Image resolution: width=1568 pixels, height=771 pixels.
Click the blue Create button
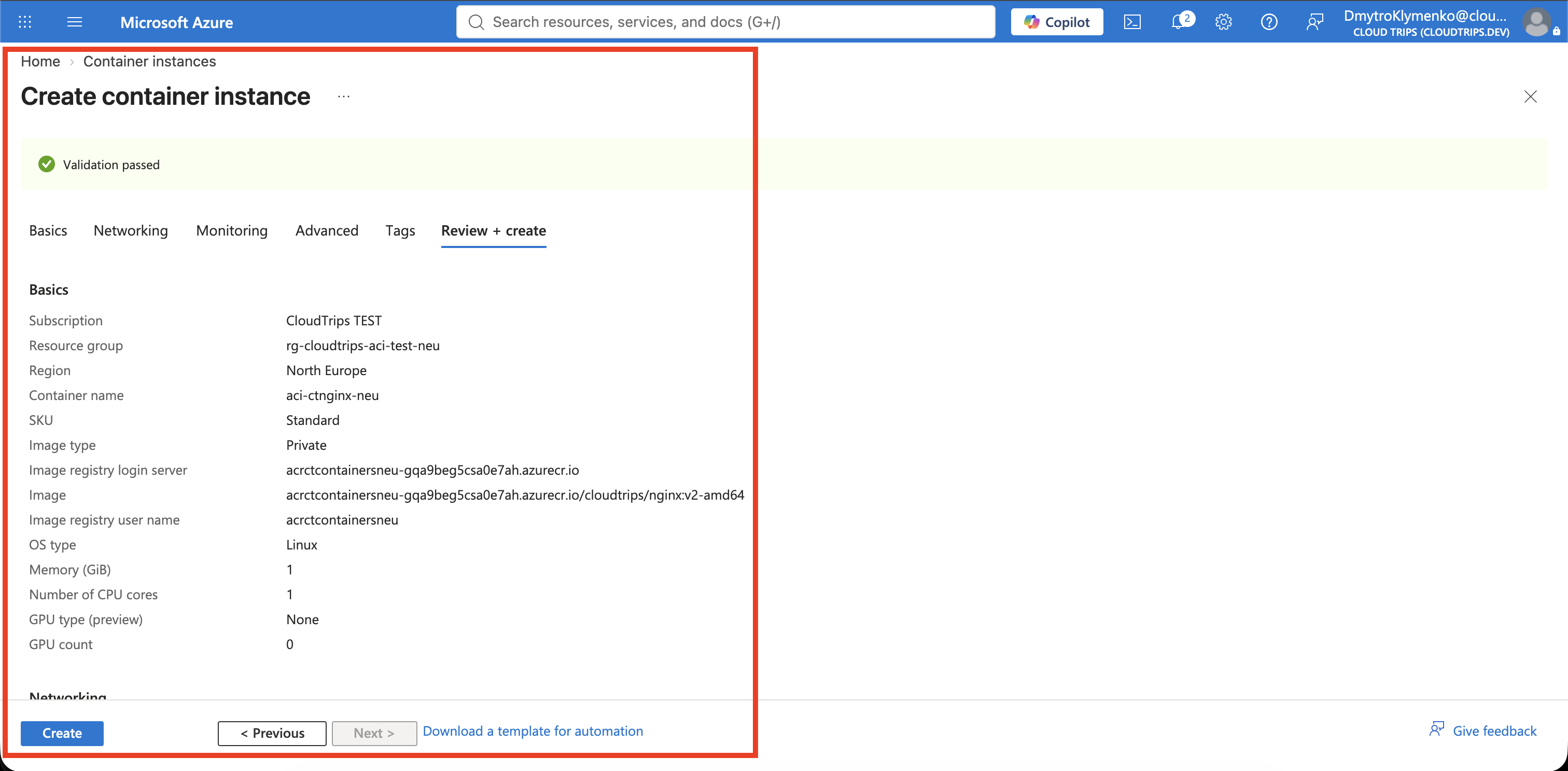[x=62, y=733]
